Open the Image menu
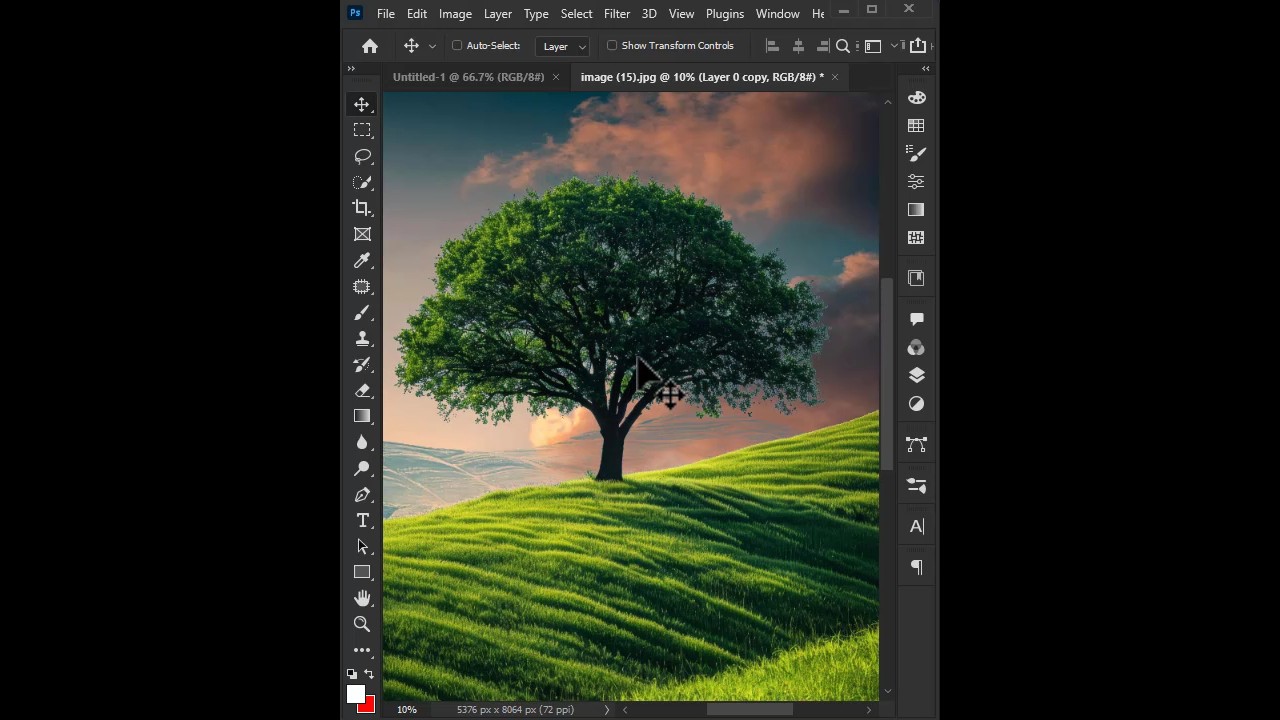This screenshot has width=1280, height=720. pos(455,13)
